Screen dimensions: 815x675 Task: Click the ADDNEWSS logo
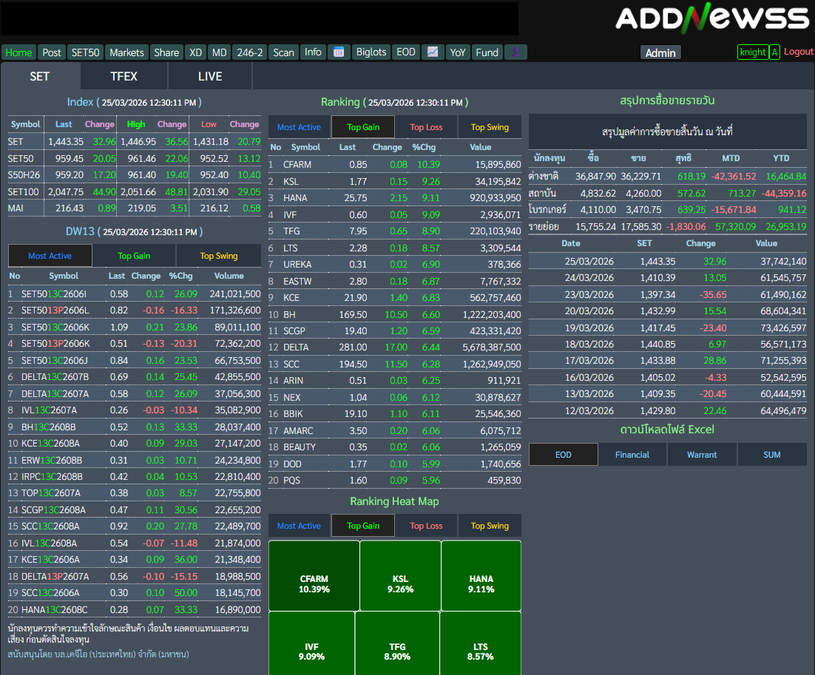click(711, 18)
